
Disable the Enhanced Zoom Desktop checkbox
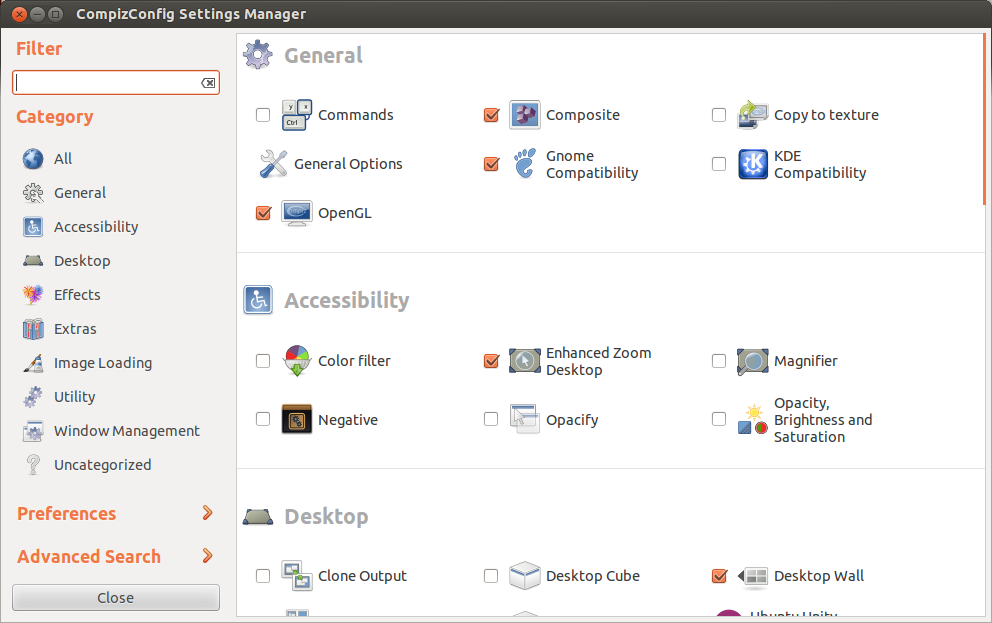[x=491, y=361]
